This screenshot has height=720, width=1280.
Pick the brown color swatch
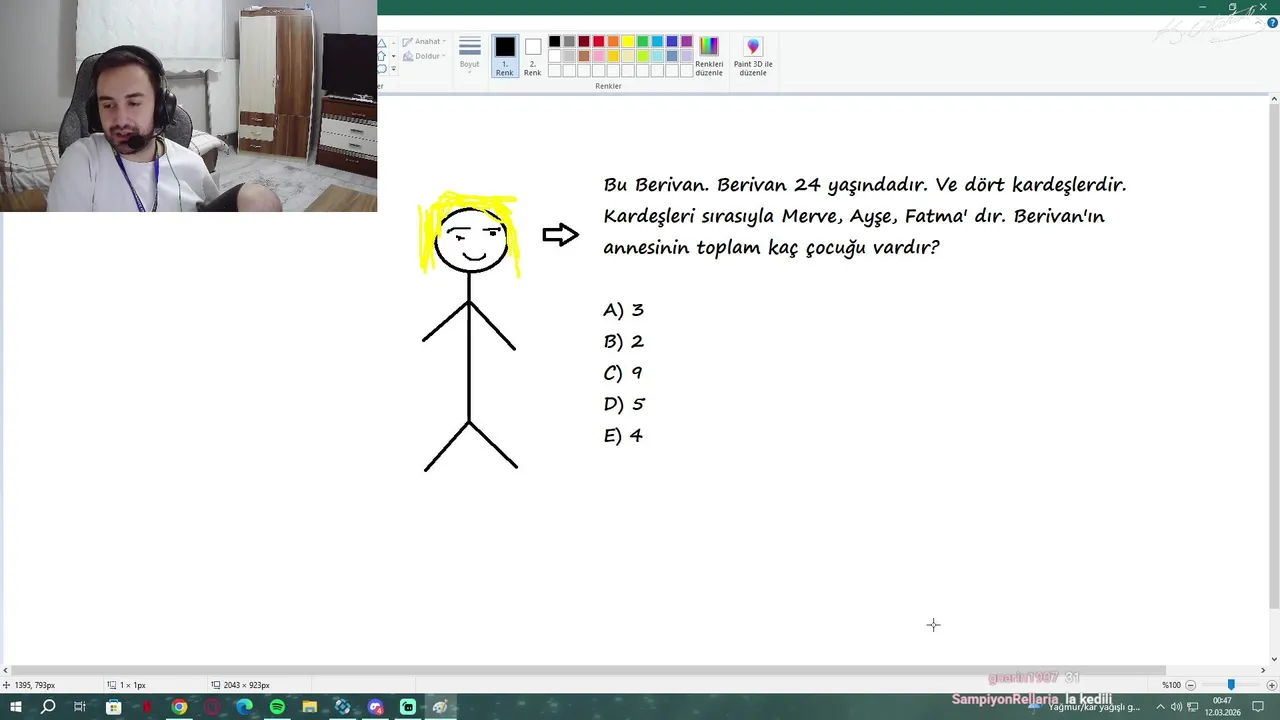coord(584,56)
